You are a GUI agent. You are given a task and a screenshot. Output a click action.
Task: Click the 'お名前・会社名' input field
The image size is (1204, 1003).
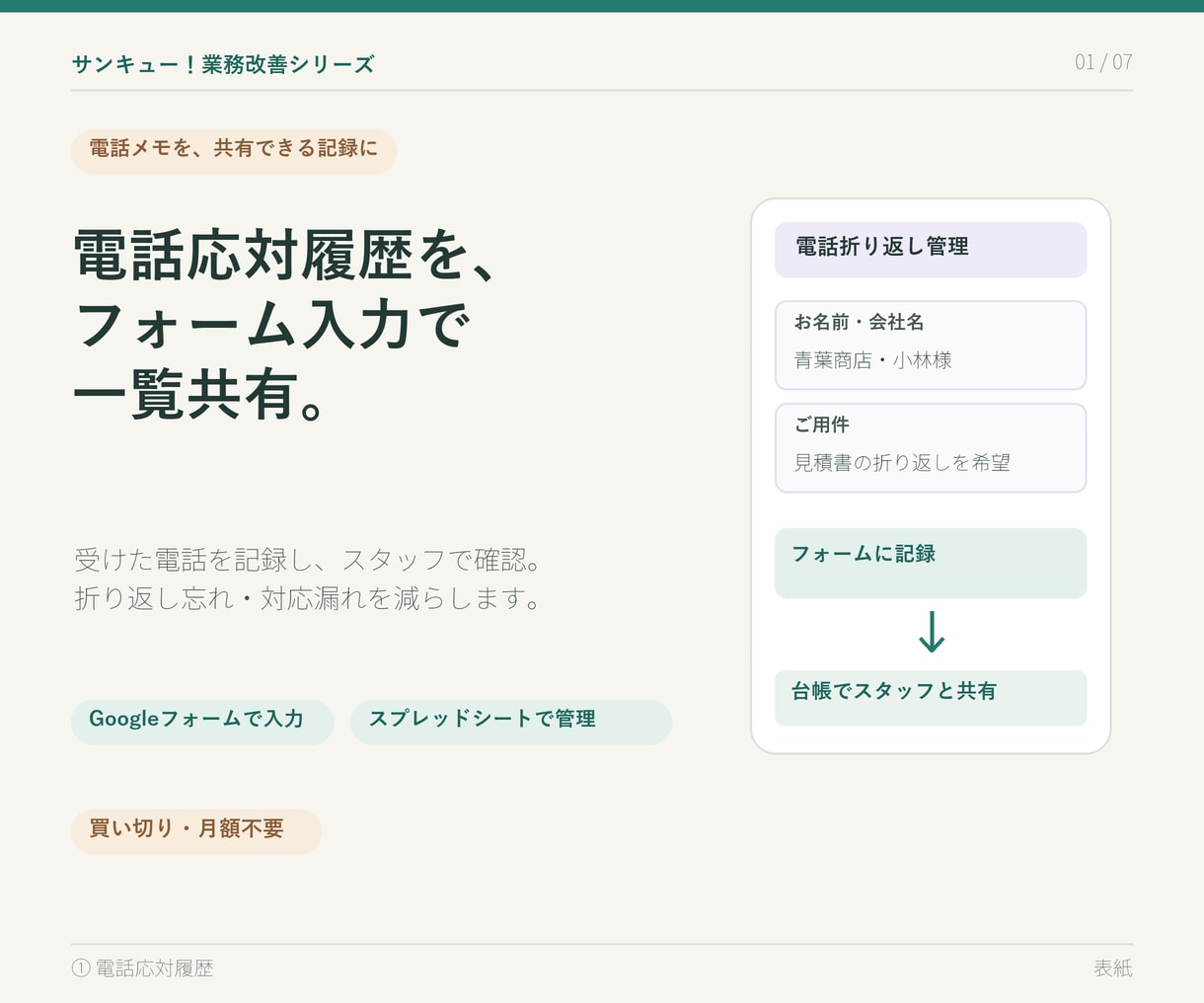tap(931, 346)
